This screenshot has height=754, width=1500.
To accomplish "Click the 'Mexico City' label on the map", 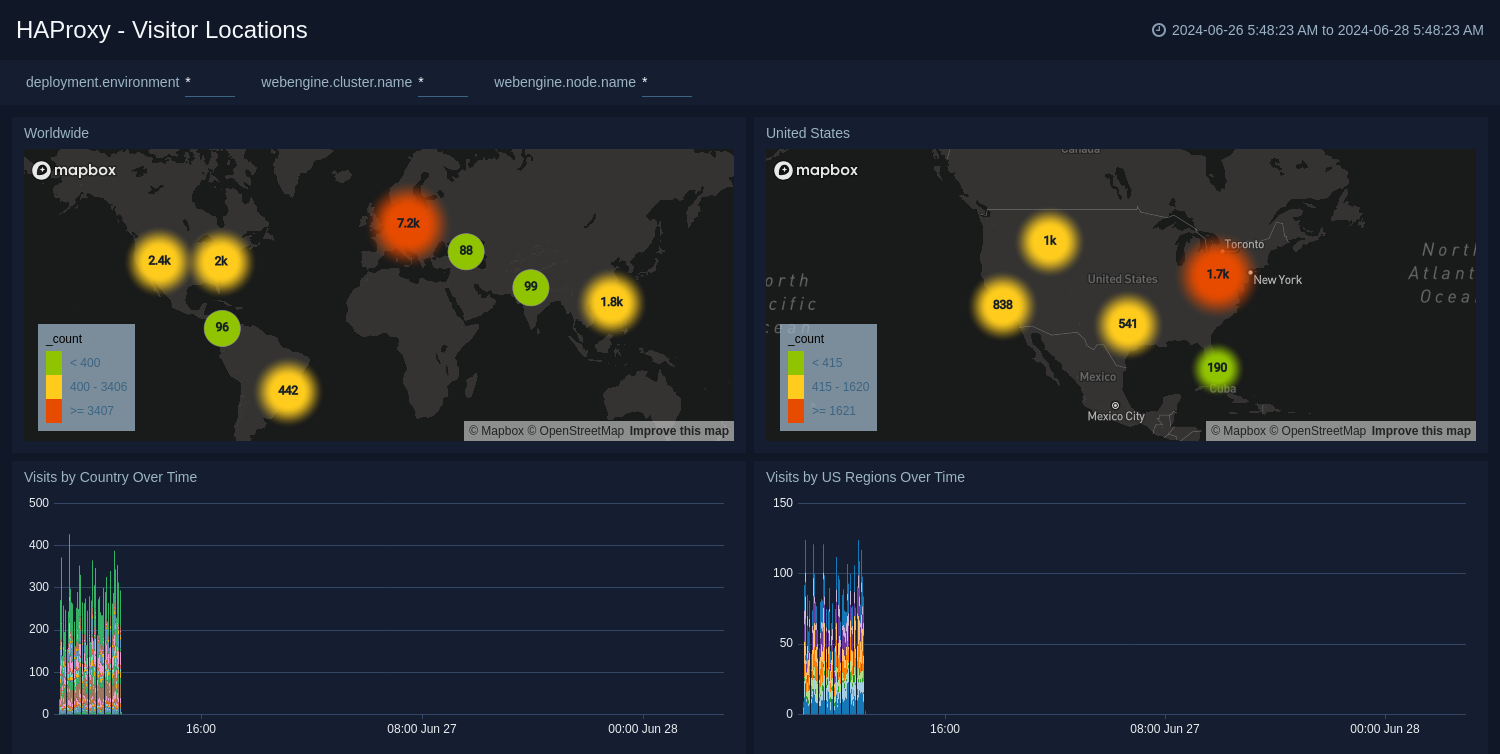I will (x=1116, y=416).
